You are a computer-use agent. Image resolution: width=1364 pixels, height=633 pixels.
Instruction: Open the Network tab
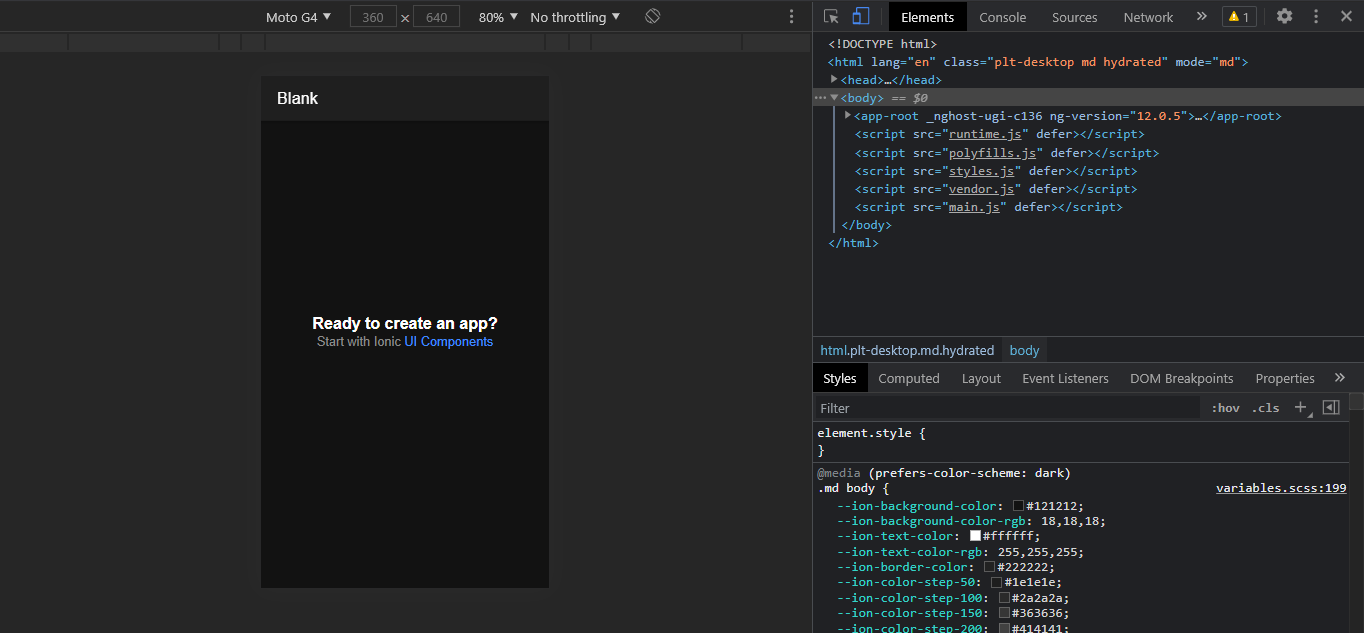[1148, 17]
